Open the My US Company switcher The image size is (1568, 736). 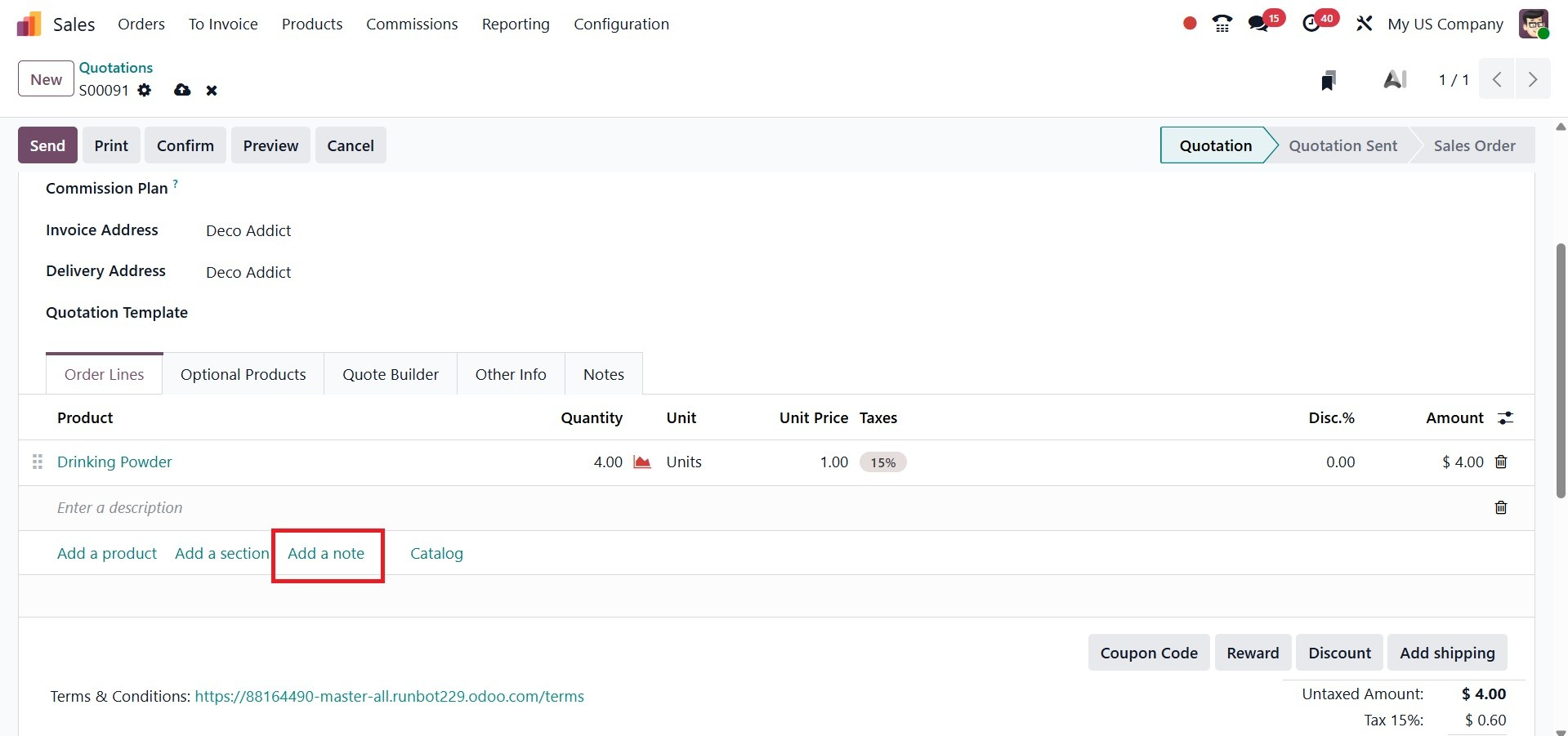coord(1445,25)
